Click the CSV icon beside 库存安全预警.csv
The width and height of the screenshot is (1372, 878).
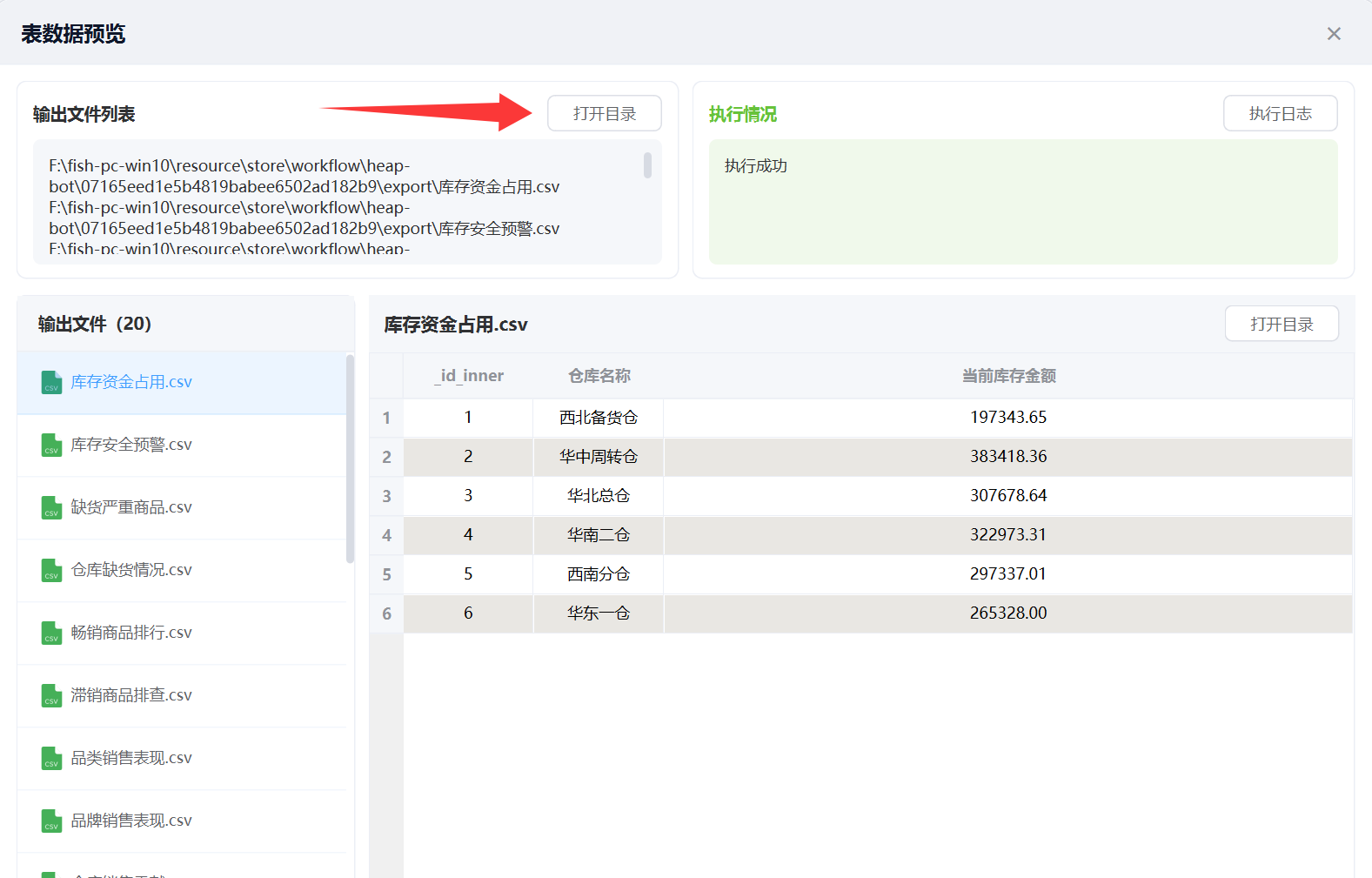(x=51, y=446)
